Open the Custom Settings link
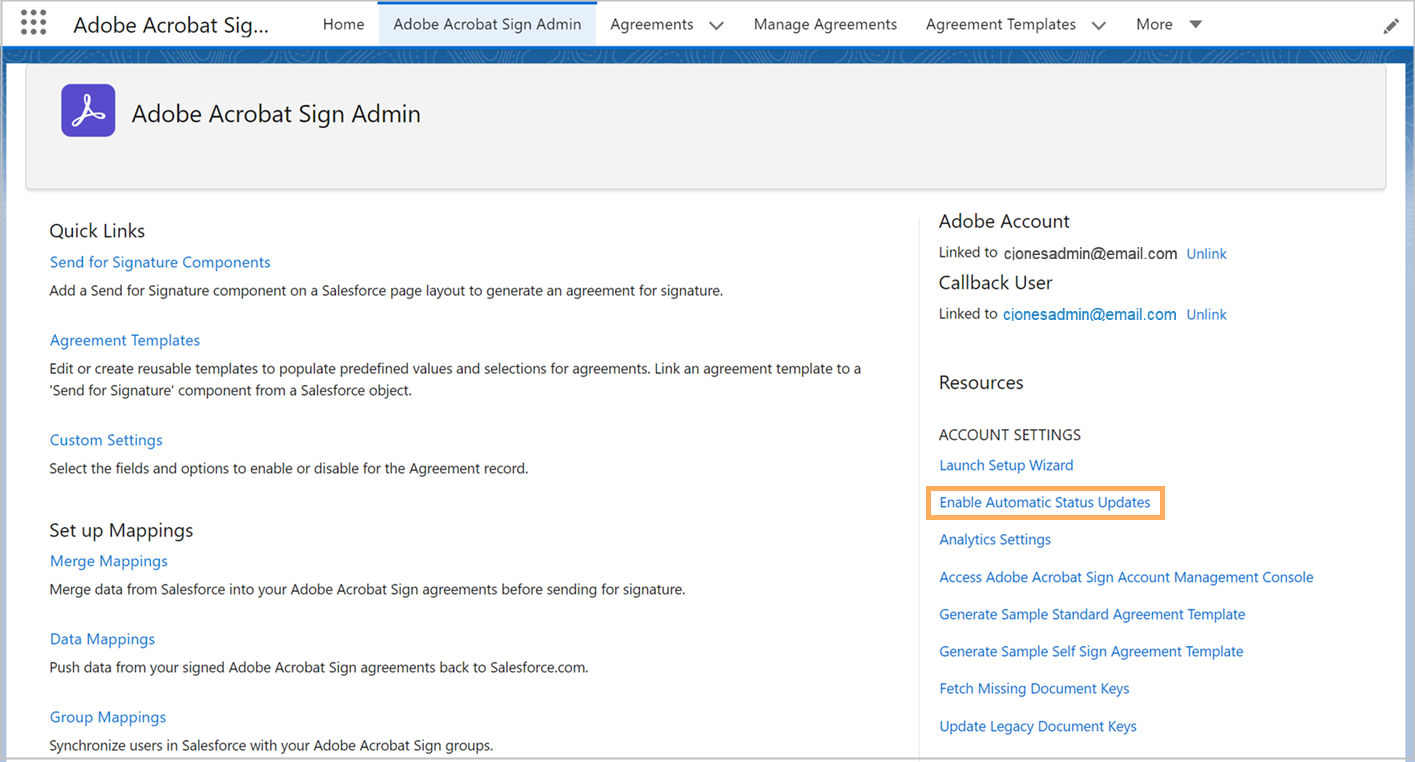Screen dimensions: 1415x762 coord(106,440)
